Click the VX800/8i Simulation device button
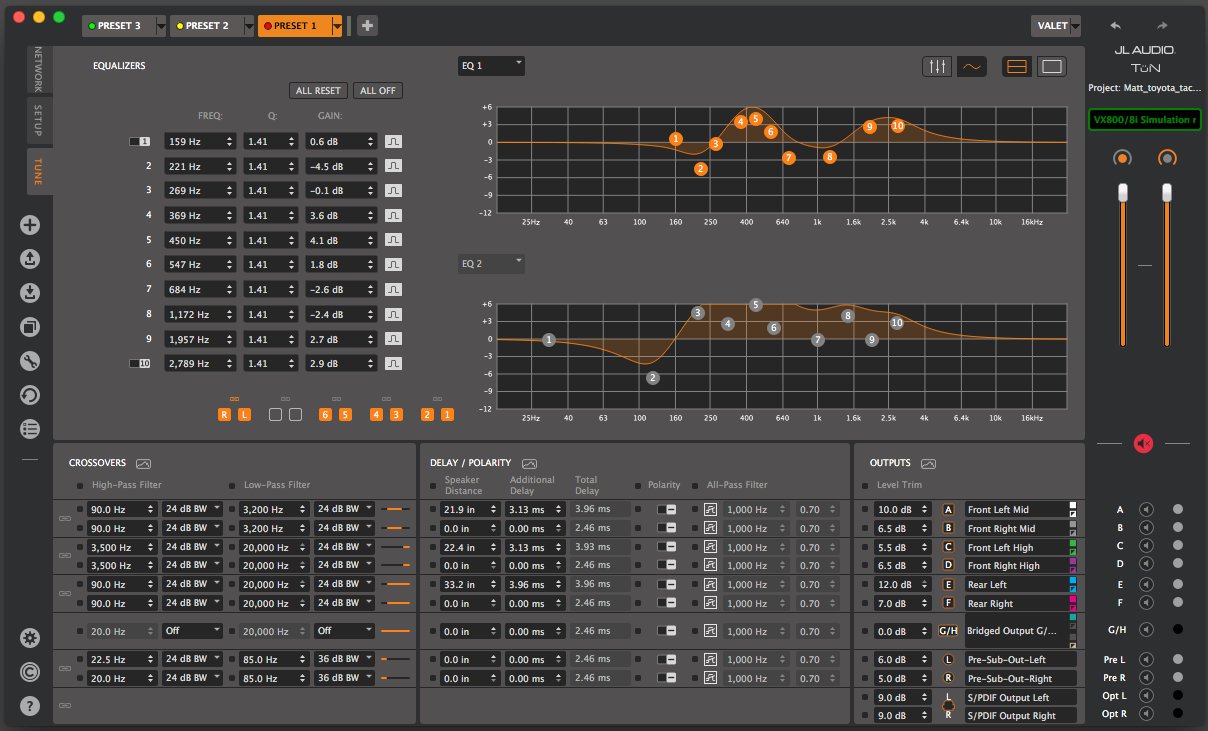The width and height of the screenshot is (1208, 731). [x=1144, y=120]
